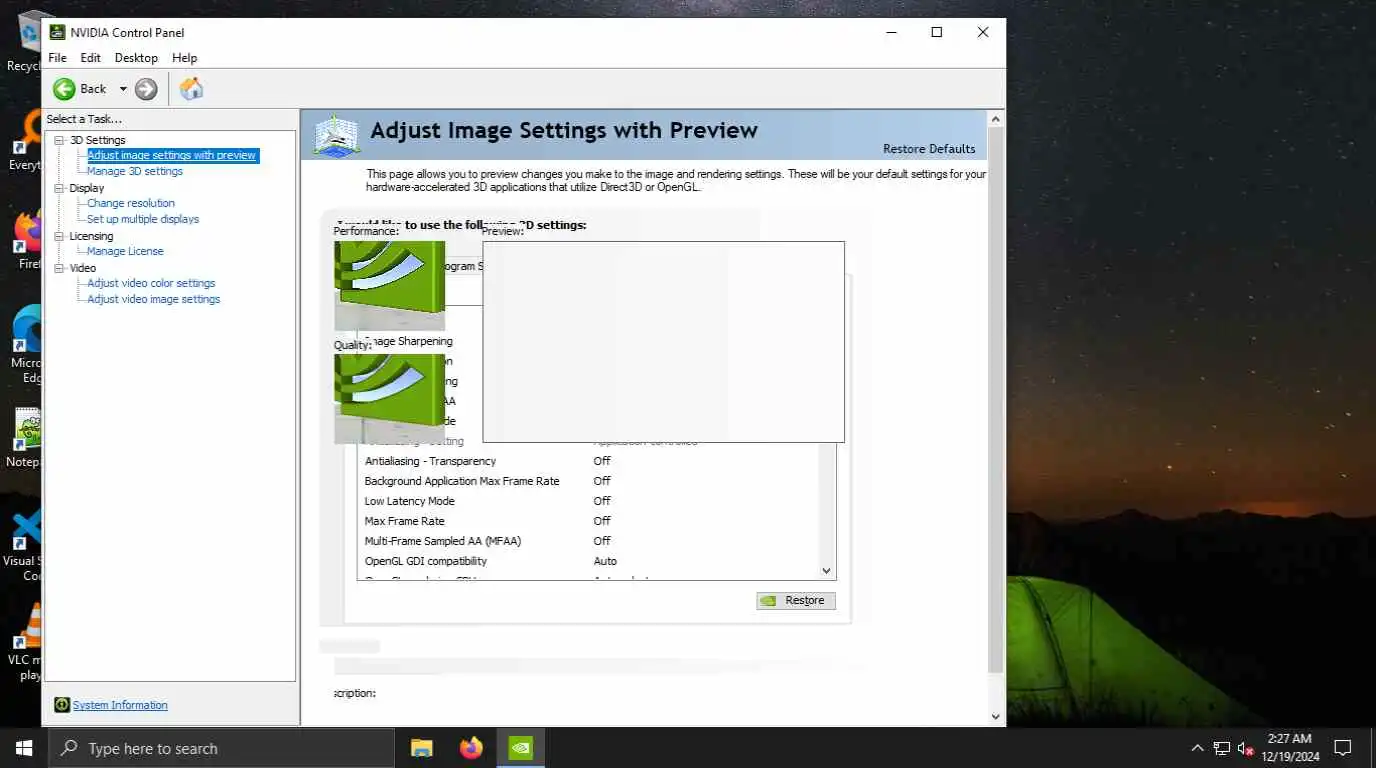Click the 3D settings page header icon
Viewport: 1376px width, 768px height.
[x=336, y=135]
